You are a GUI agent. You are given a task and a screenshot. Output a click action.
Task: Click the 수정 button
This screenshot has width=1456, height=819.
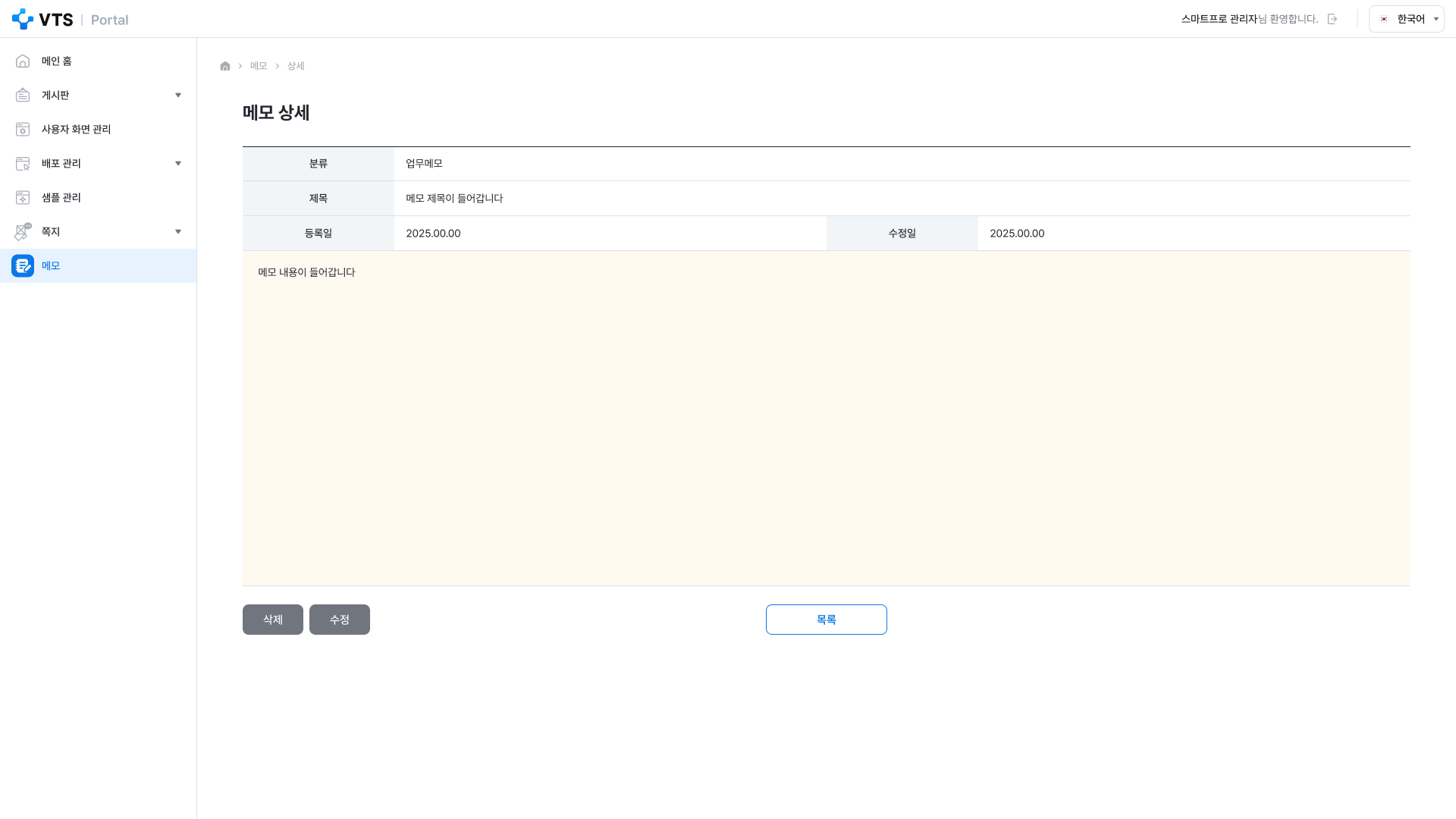[x=340, y=620]
